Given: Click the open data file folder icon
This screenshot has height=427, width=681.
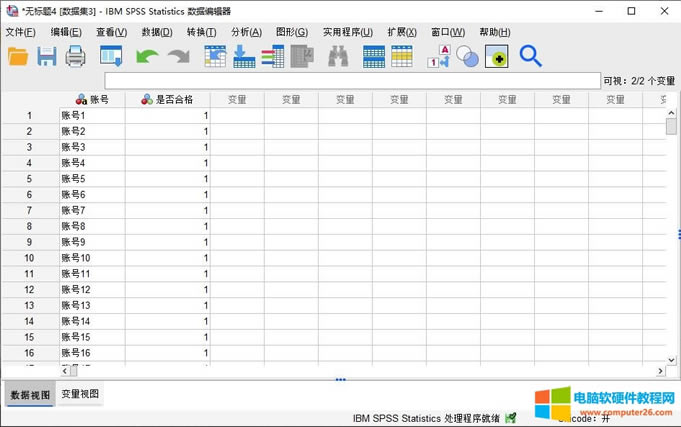Looking at the screenshot, I should tap(18, 57).
